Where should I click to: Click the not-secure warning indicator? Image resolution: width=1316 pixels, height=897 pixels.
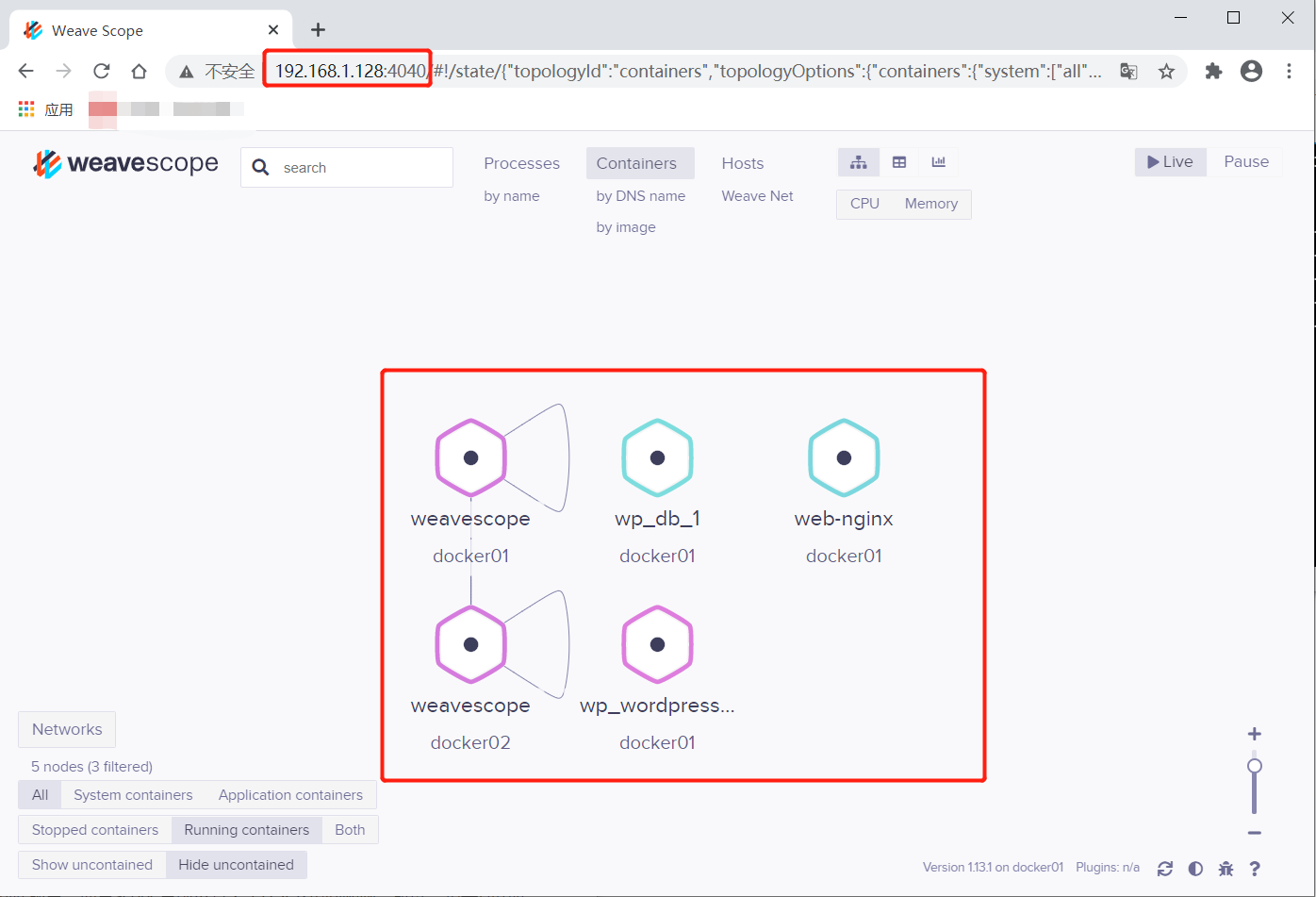(x=219, y=71)
